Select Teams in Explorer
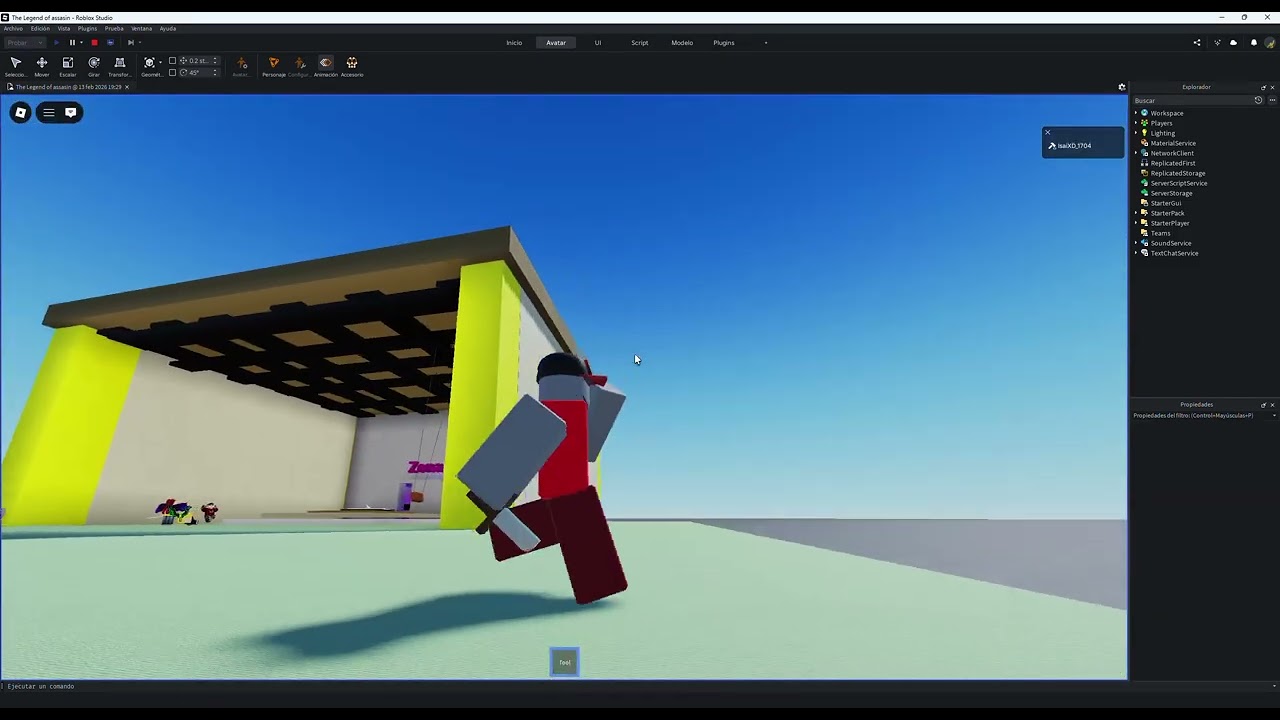The width and height of the screenshot is (1280, 720). tap(1160, 233)
